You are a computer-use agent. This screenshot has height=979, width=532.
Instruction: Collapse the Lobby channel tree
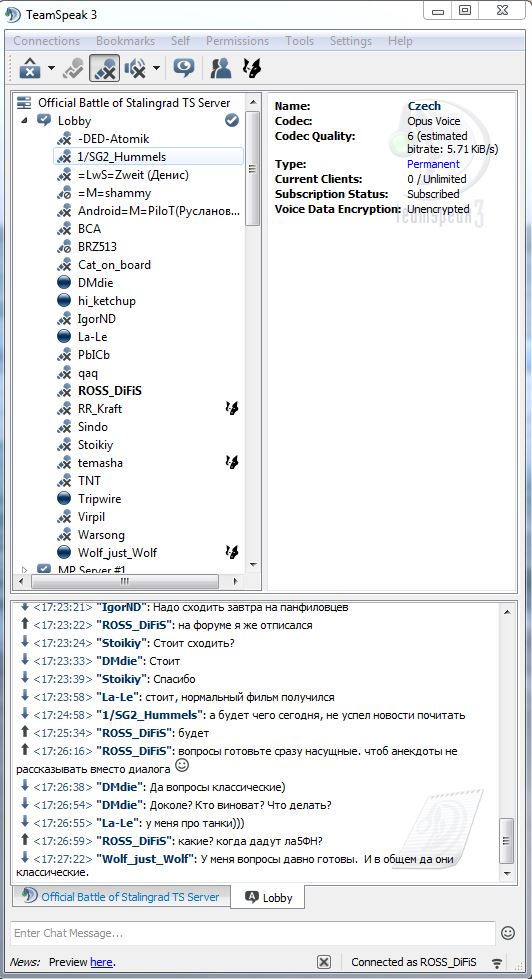pyautogui.click(x=24, y=121)
